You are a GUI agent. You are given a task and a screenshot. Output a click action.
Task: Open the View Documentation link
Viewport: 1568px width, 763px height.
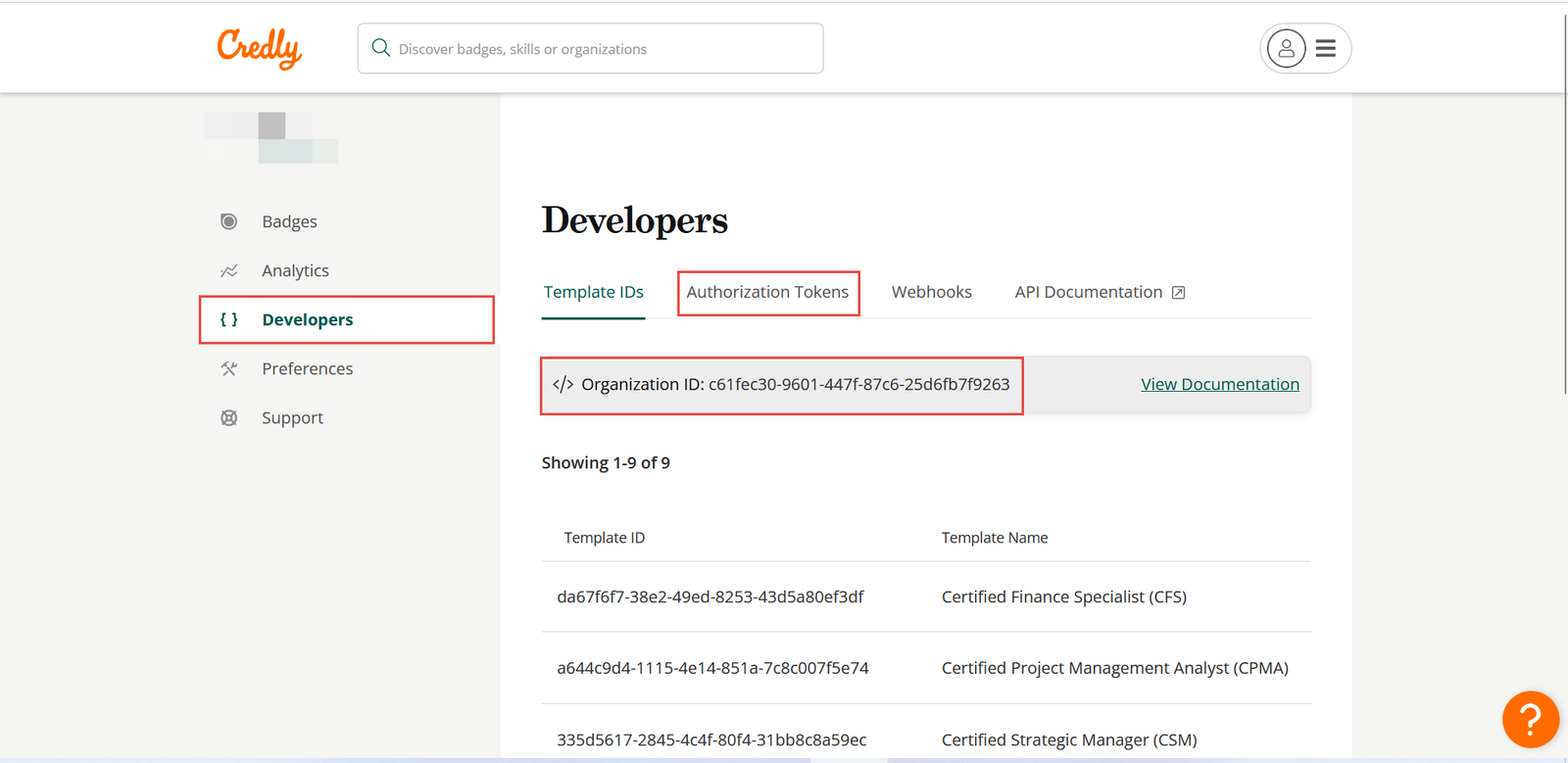click(x=1219, y=384)
